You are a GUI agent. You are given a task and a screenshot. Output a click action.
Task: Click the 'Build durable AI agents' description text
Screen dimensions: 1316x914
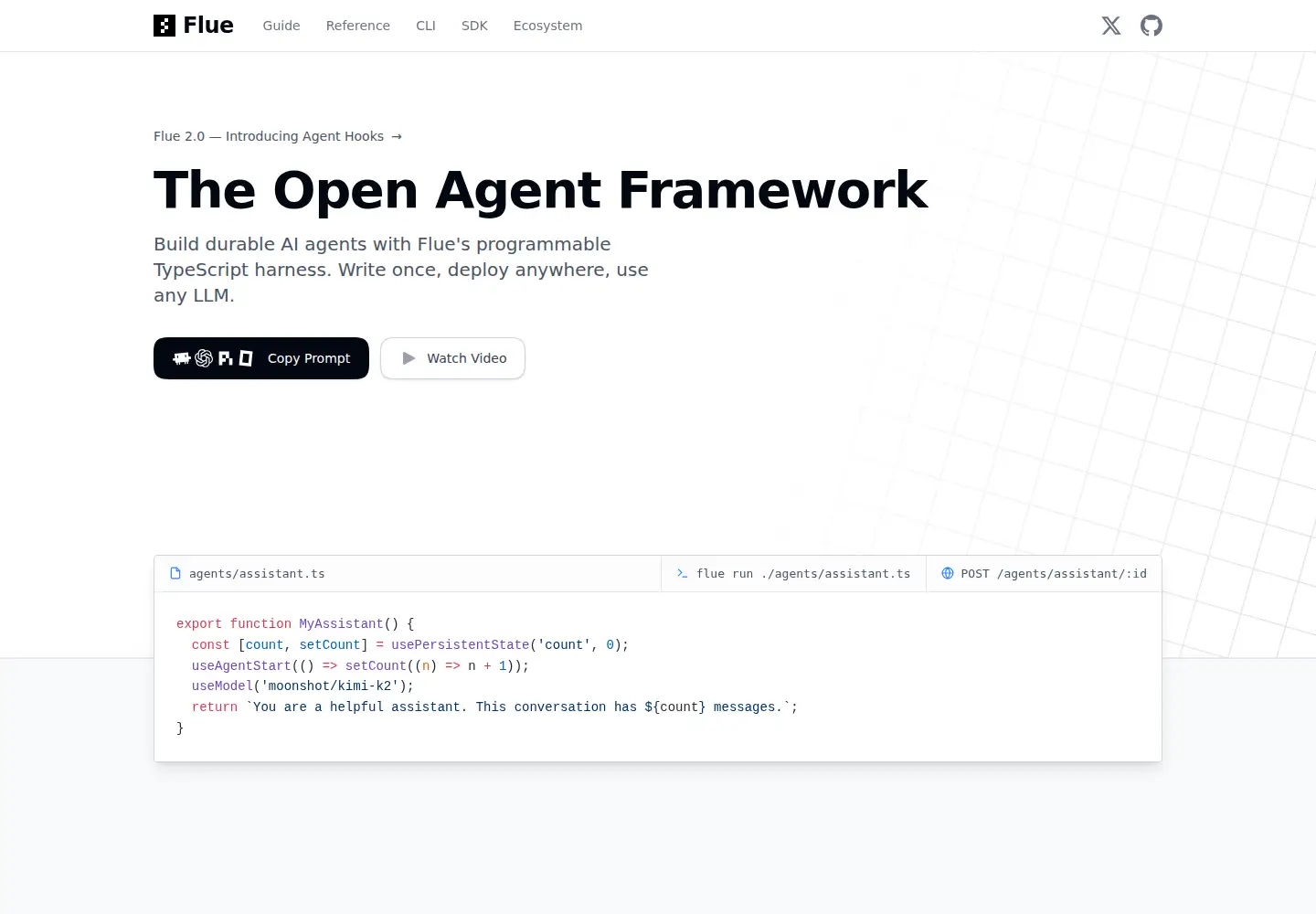click(401, 270)
